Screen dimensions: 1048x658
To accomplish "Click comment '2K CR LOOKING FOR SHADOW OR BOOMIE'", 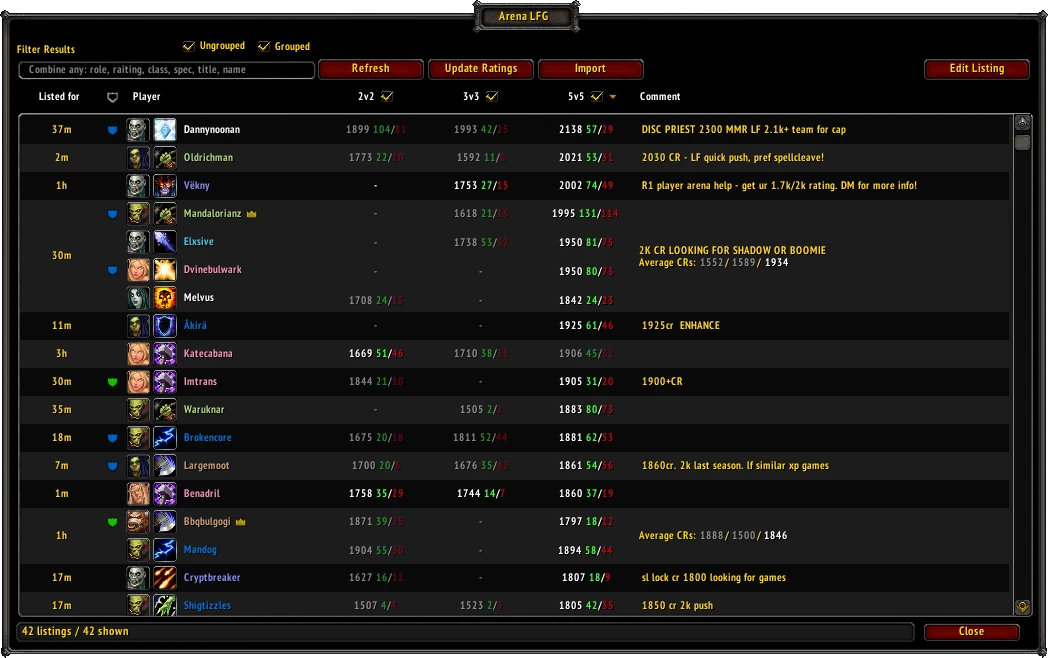I will 732,251.
